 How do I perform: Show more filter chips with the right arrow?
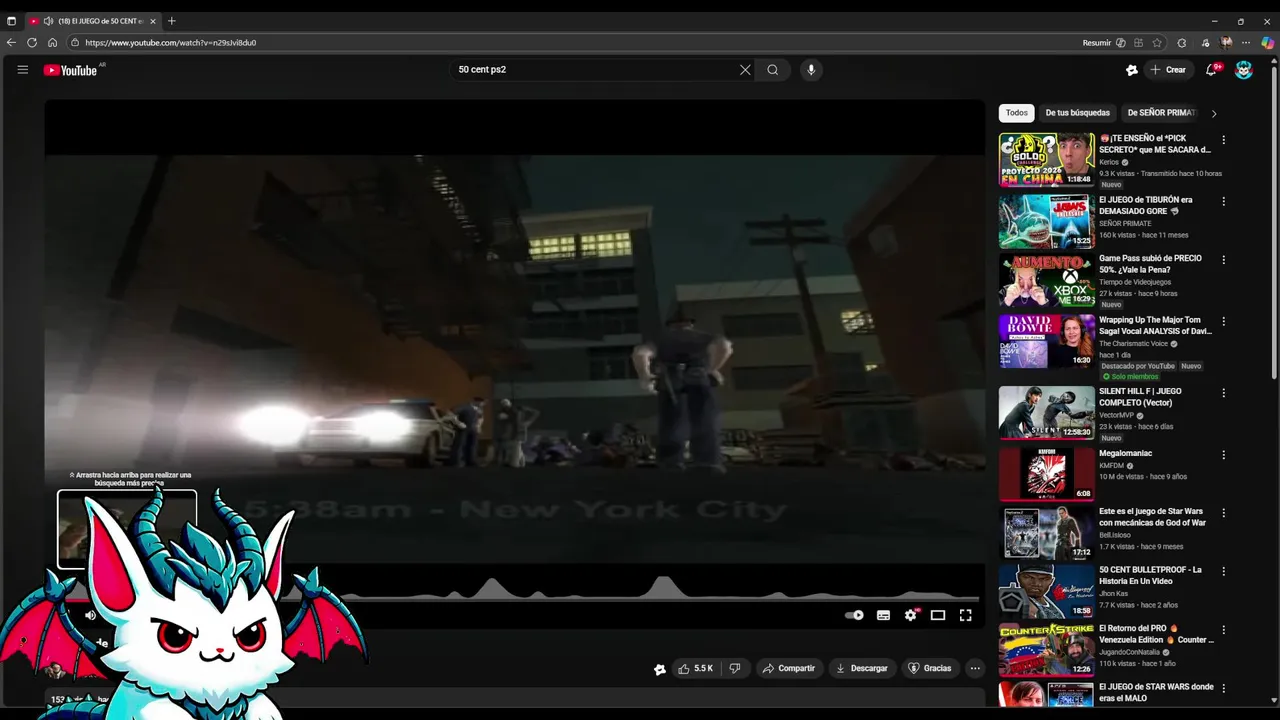click(1214, 113)
